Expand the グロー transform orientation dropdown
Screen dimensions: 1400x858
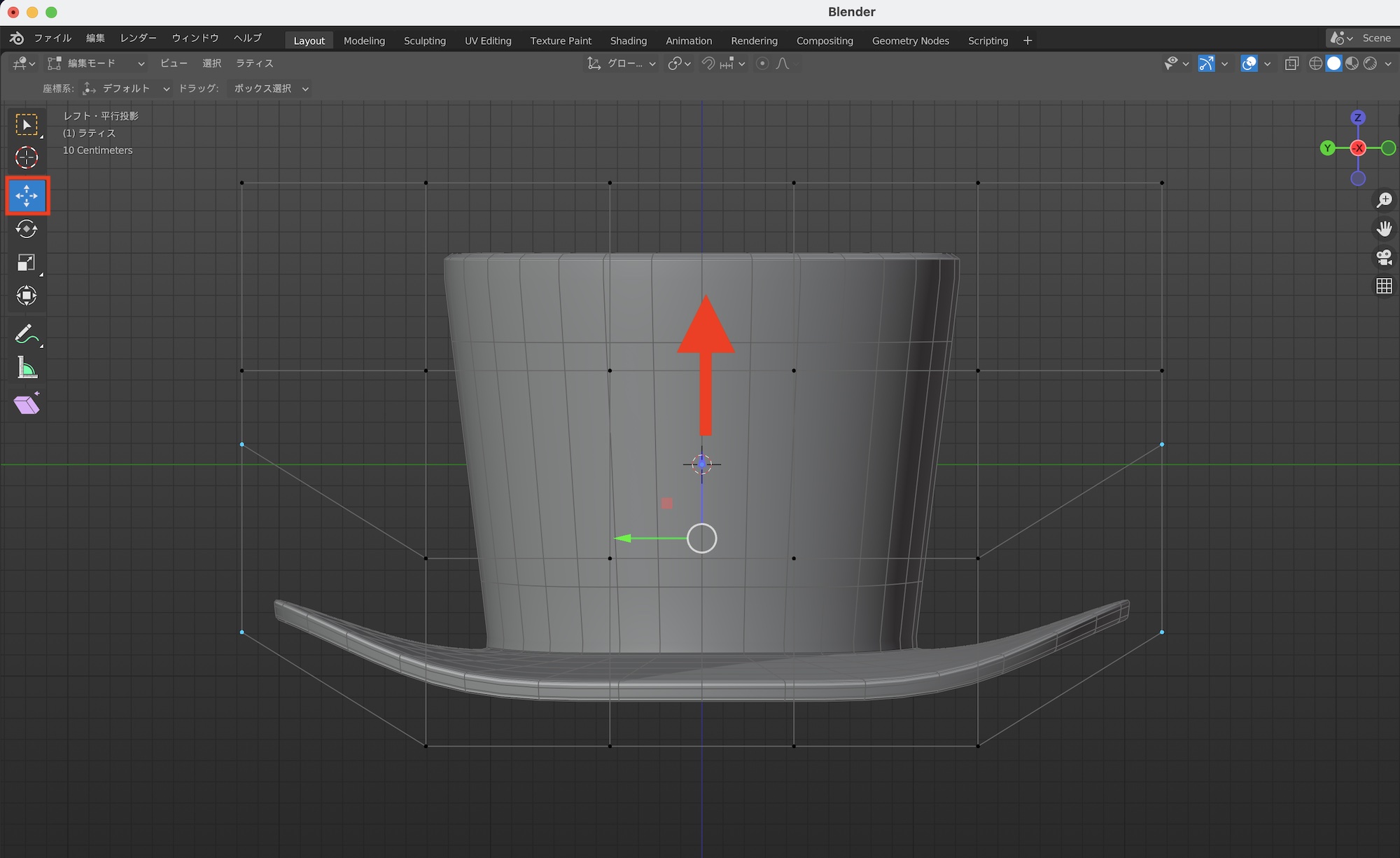tap(622, 64)
